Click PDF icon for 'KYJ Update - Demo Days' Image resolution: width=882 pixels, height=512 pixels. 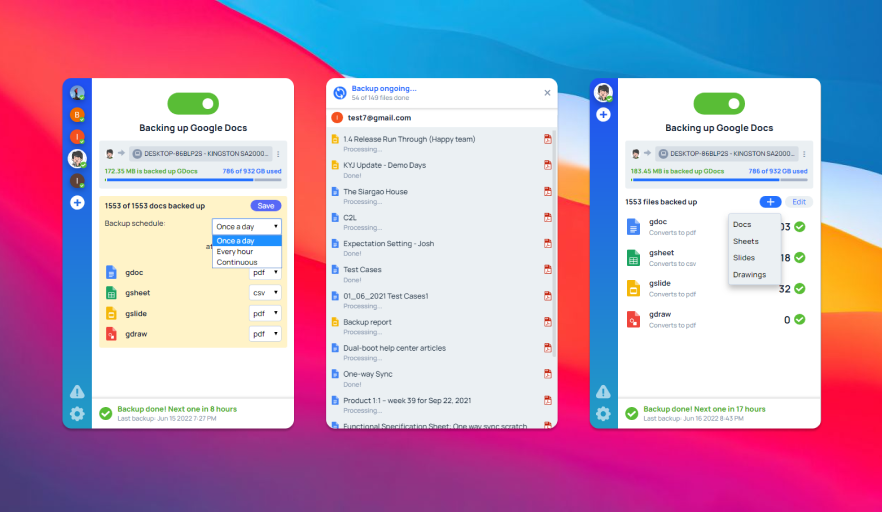click(x=547, y=165)
